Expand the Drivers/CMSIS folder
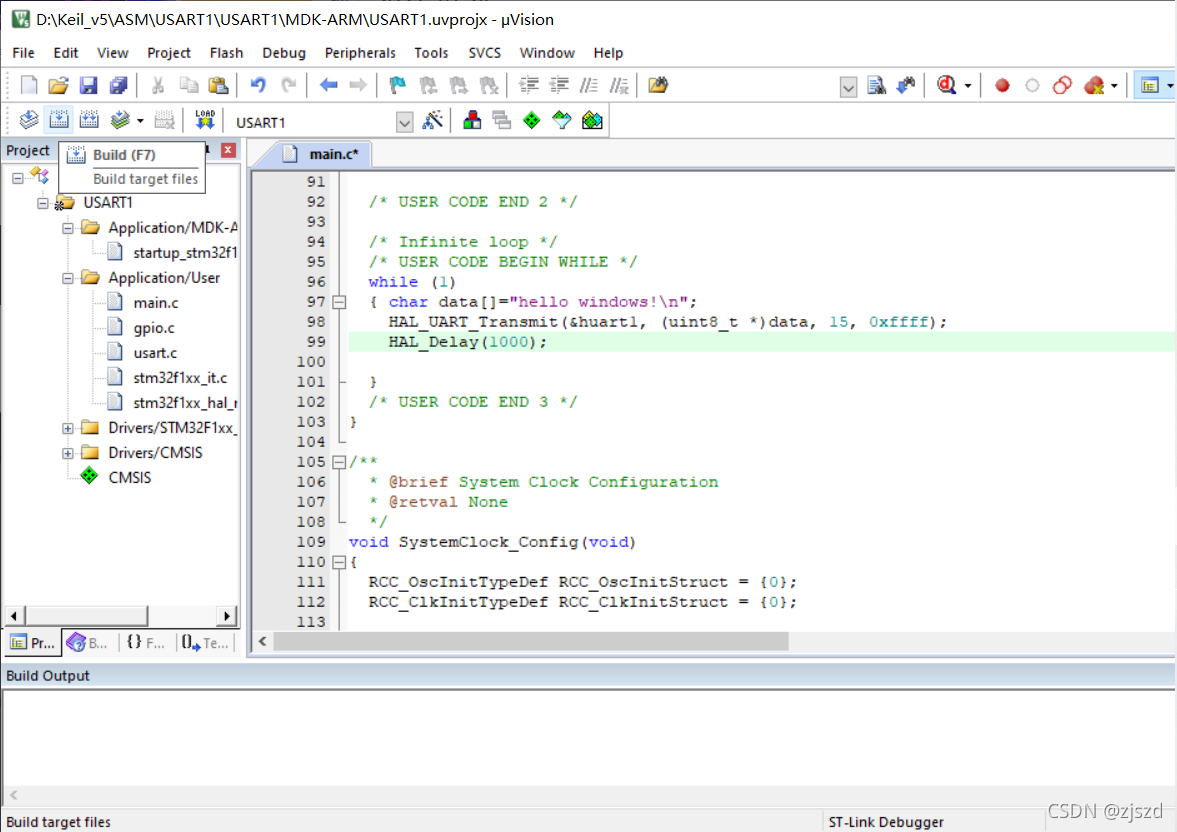 pyautogui.click(x=68, y=453)
